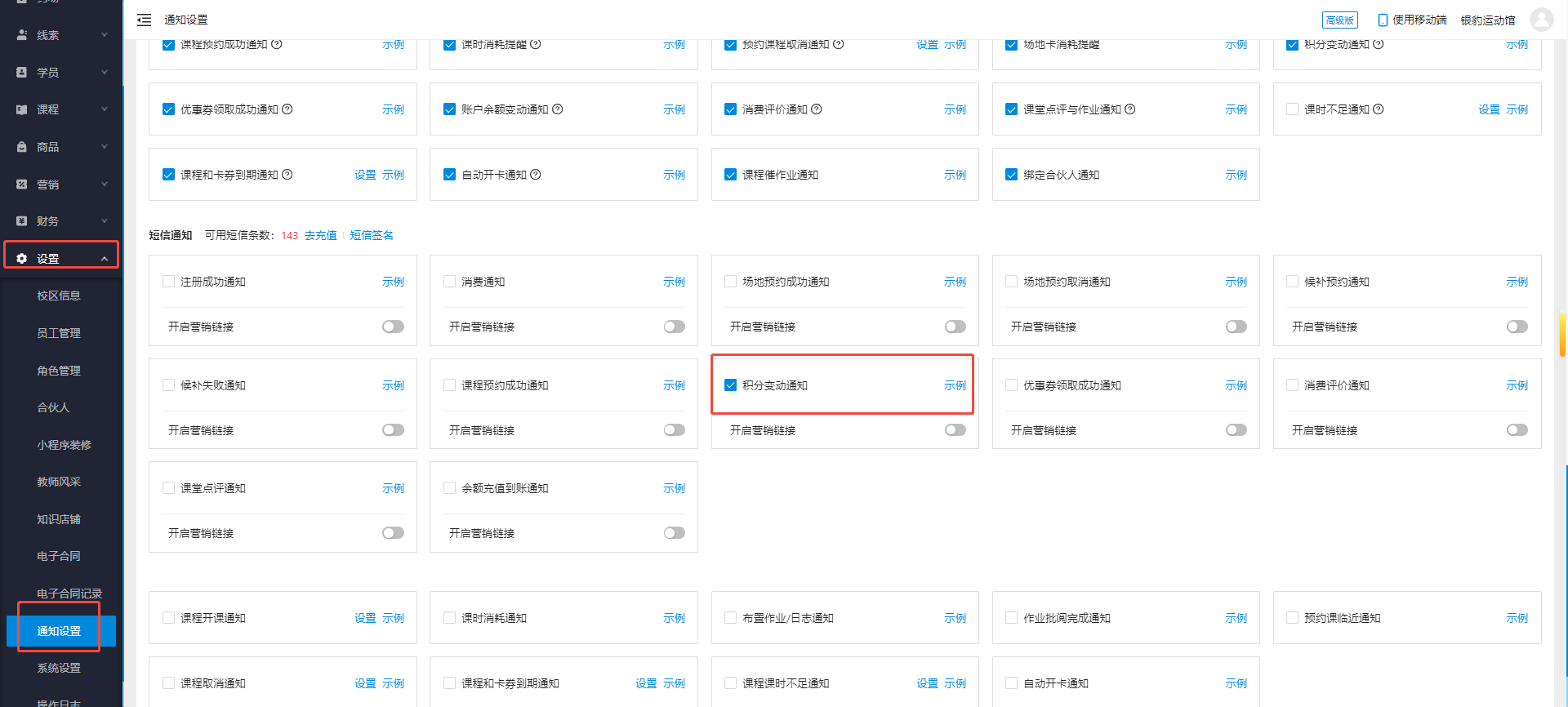Screen dimensions: 1568x707
Task: Check the 预约课临近通知 checkbox
Action: [1292, 618]
